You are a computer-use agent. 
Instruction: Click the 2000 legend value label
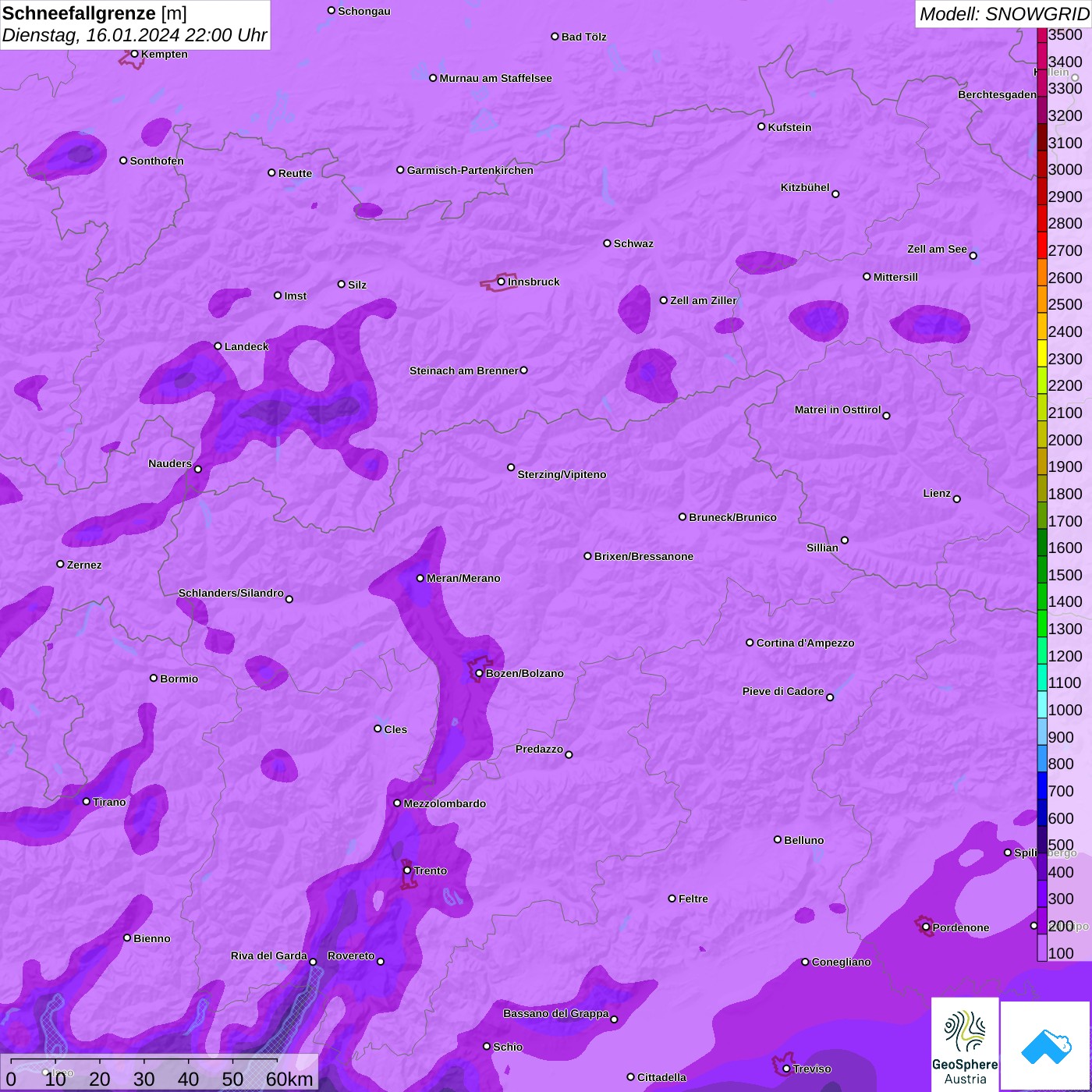coord(1065,440)
